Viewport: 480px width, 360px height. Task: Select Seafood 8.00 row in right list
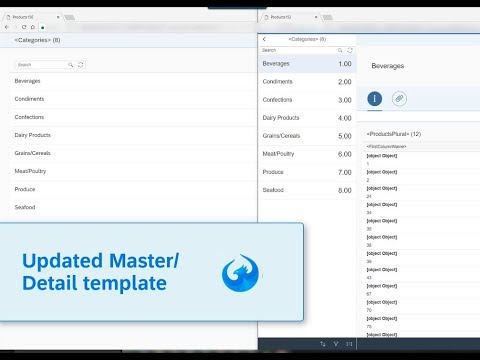click(x=307, y=190)
